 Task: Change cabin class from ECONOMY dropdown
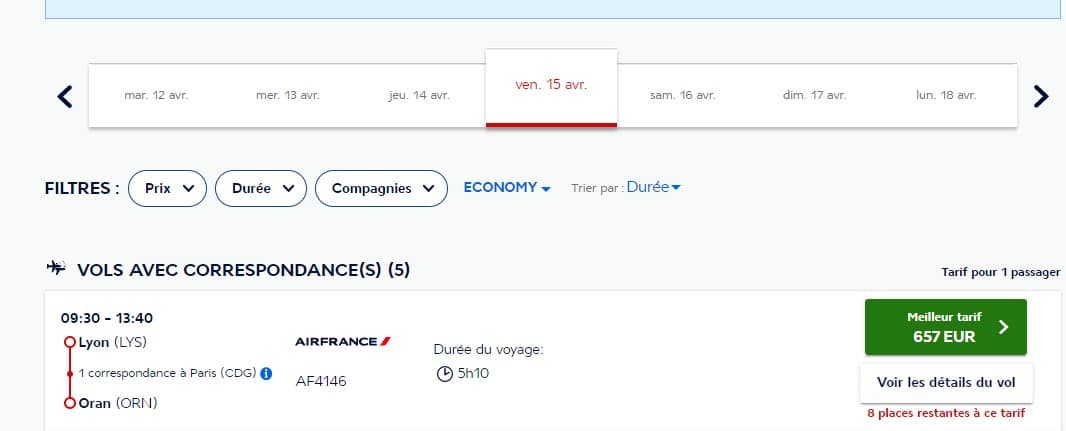pos(507,188)
